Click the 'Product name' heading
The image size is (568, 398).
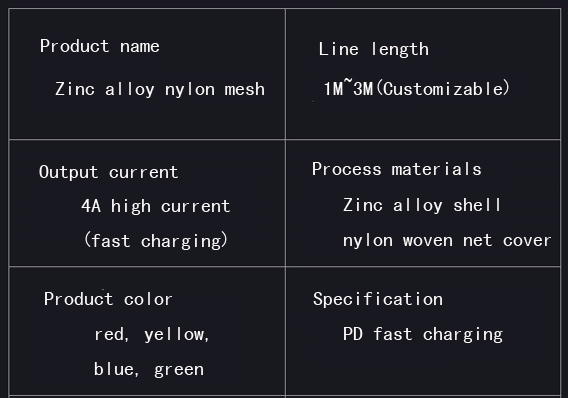click(100, 46)
